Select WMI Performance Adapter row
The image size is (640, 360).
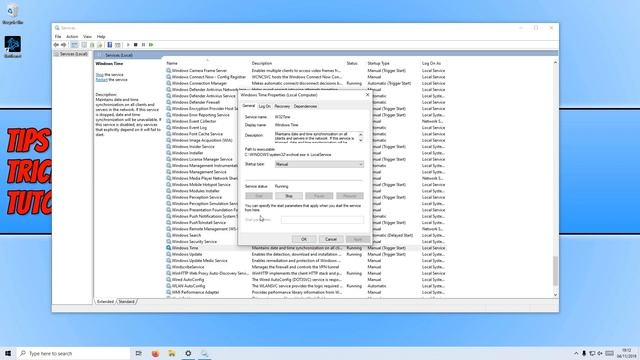306,292
